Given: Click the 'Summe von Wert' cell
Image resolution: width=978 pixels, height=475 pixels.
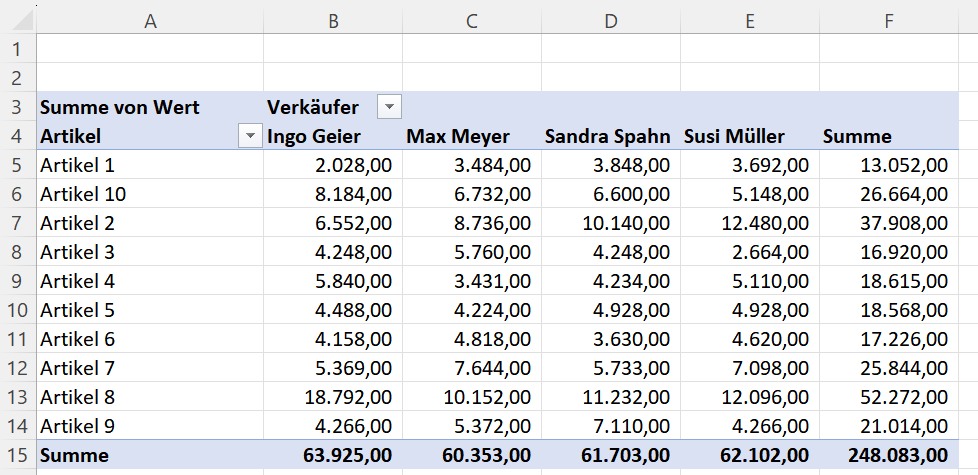Looking at the screenshot, I should point(120,107).
